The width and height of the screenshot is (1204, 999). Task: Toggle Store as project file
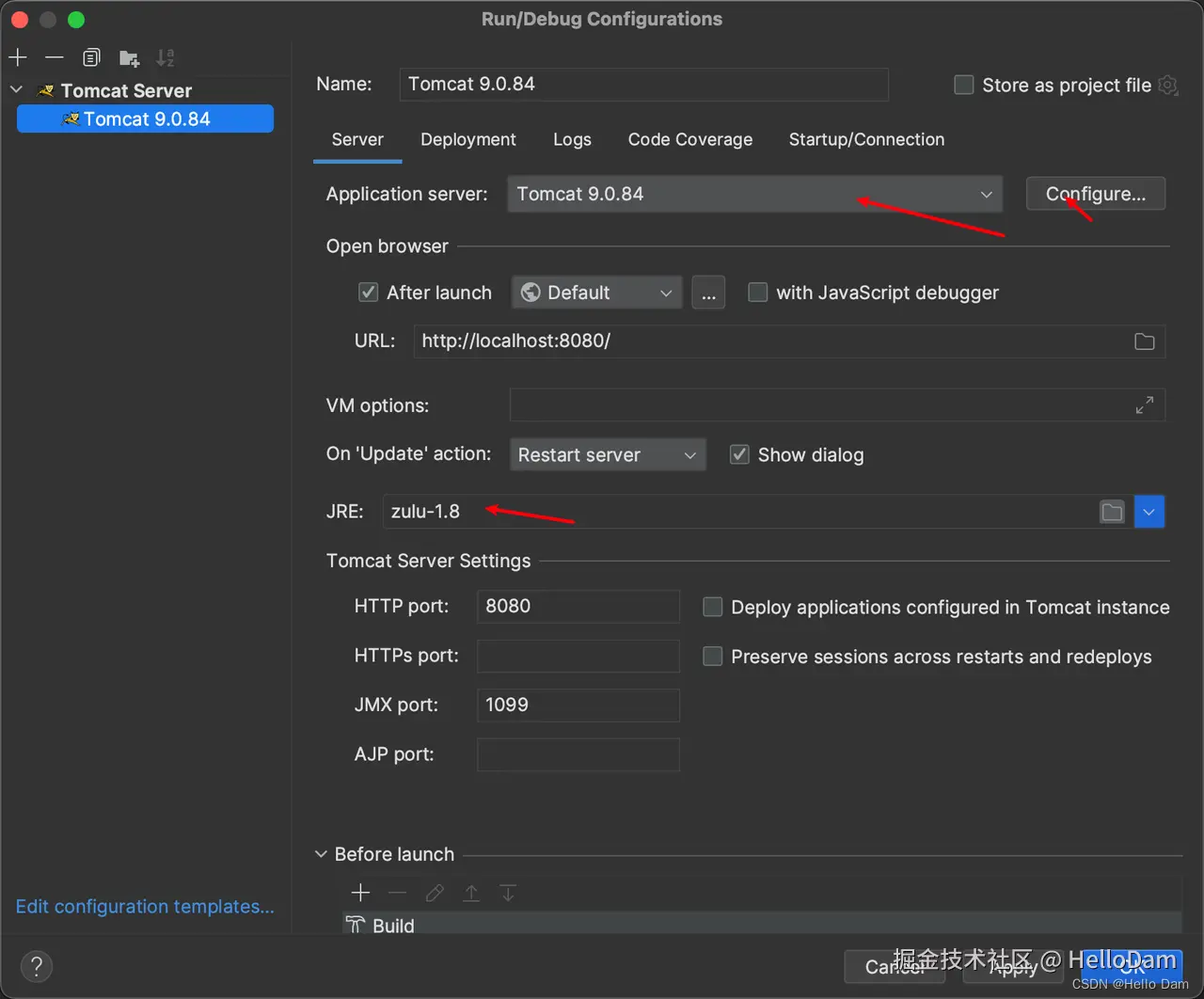pos(964,85)
